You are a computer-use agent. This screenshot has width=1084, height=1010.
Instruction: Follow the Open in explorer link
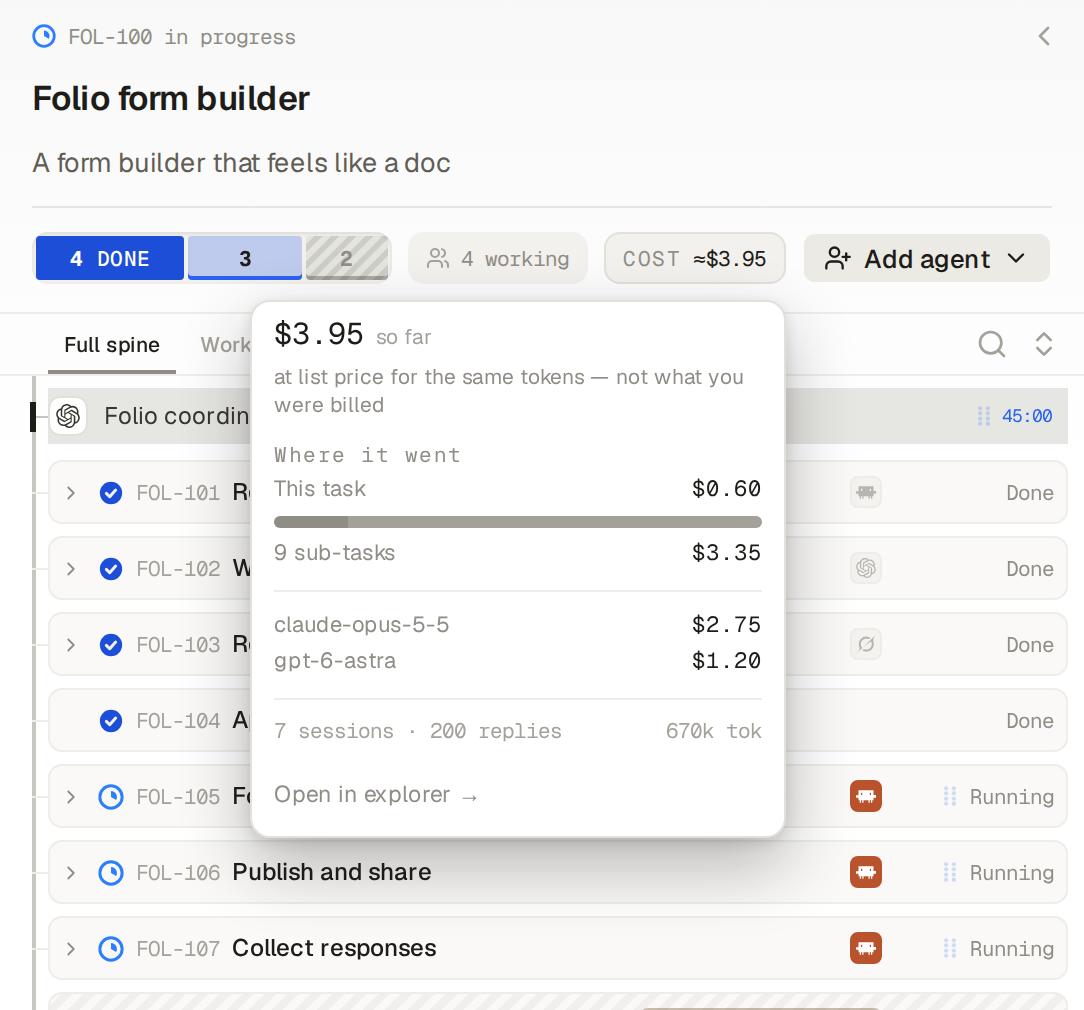point(375,795)
